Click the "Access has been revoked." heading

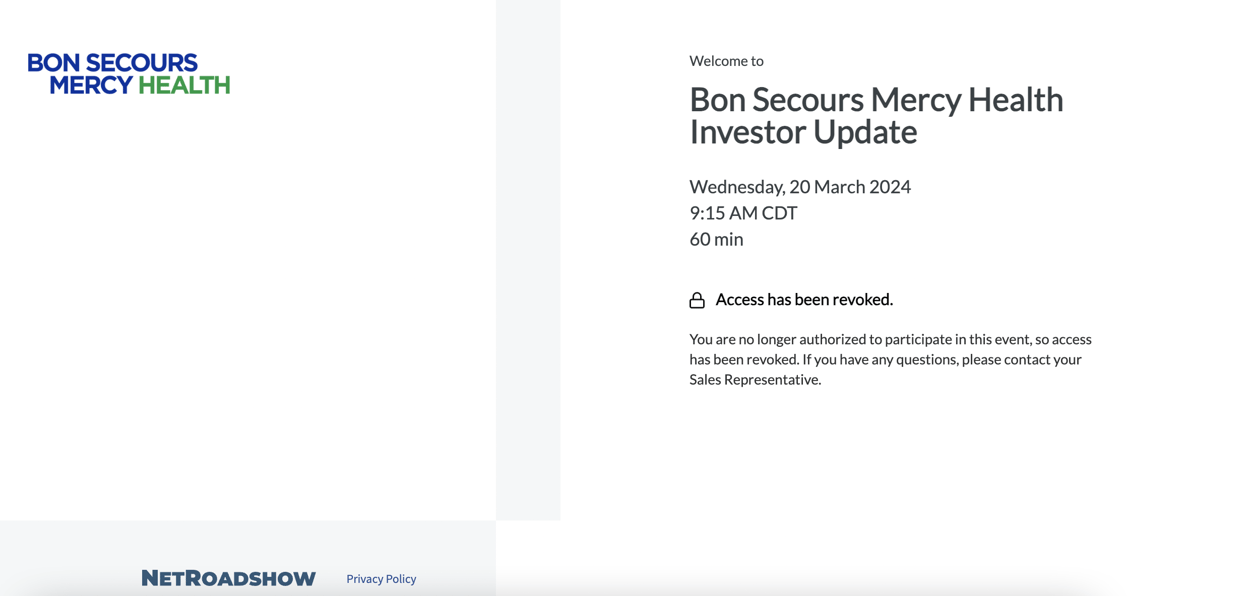click(x=804, y=299)
